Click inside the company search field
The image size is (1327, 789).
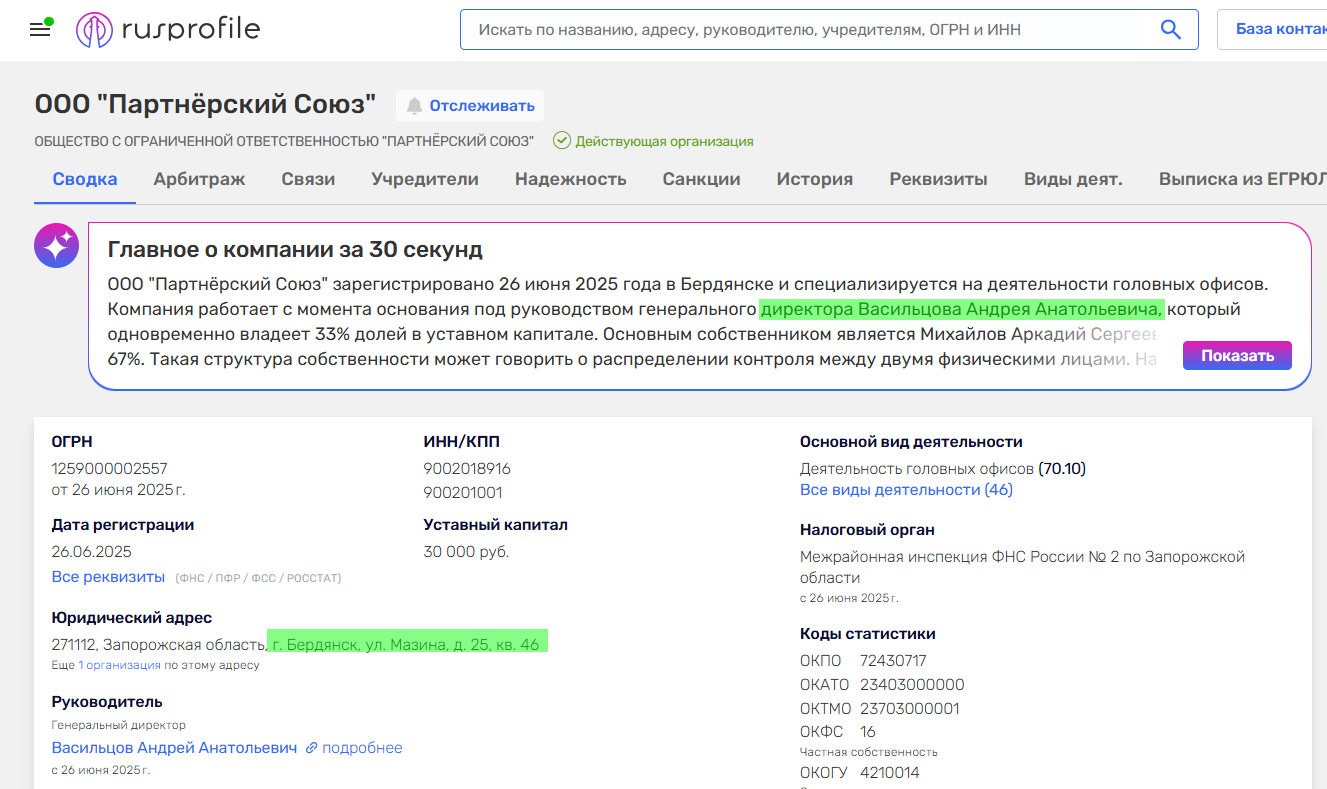pyautogui.click(x=800, y=29)
